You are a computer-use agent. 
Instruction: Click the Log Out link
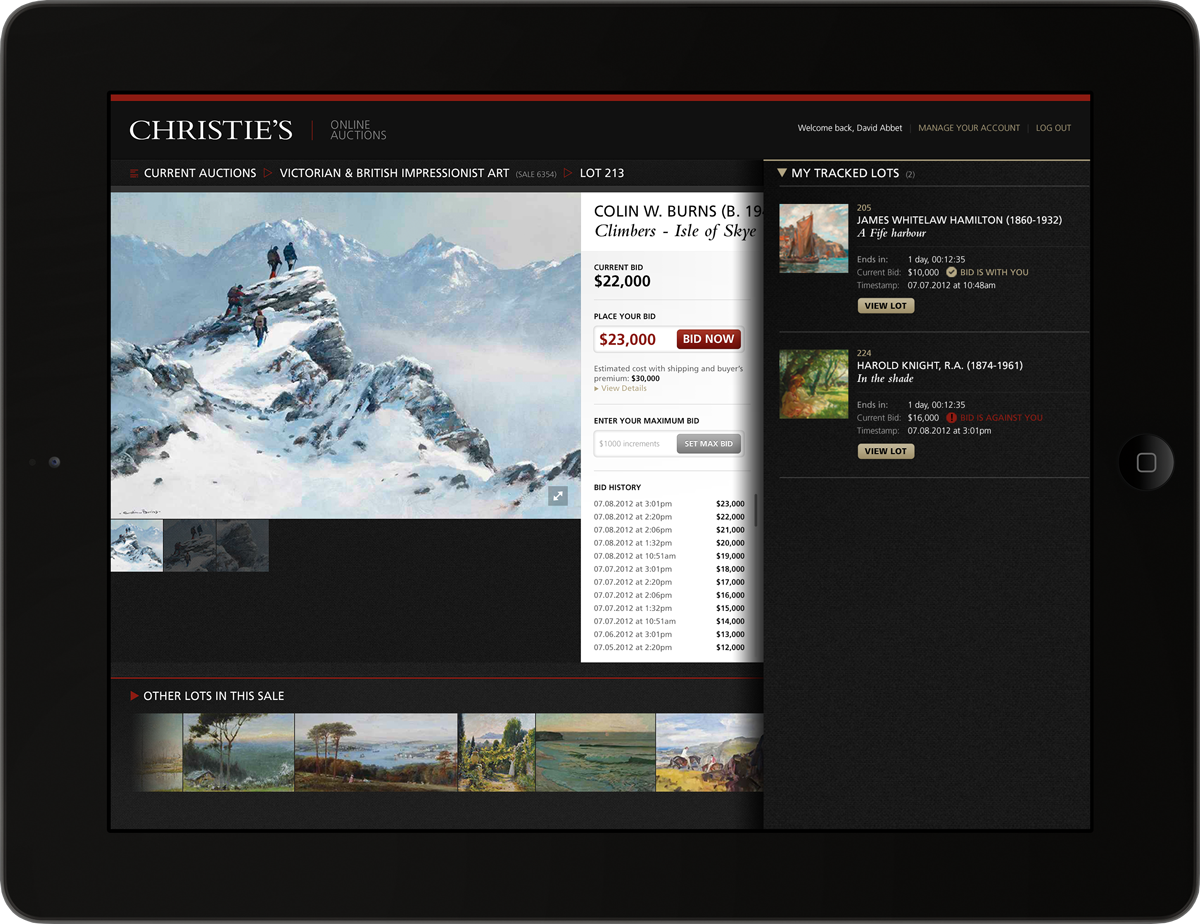1053,128
